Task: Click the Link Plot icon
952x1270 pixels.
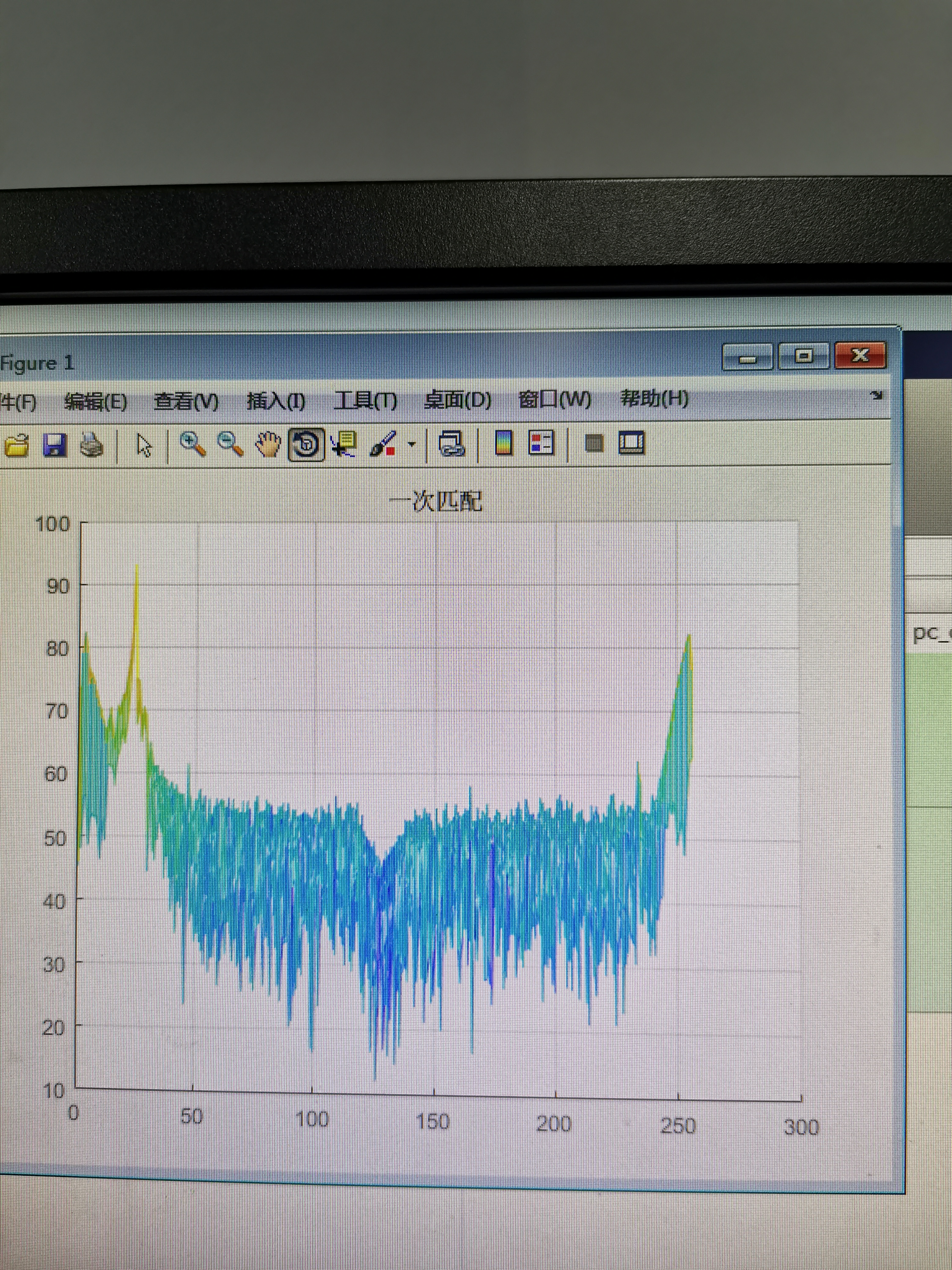Action: pyautogui.click(x=452, y=444)
